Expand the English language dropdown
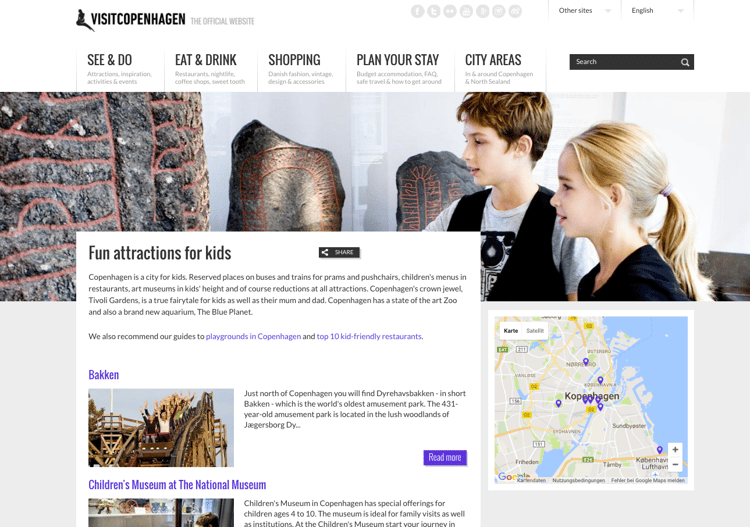Image resolution: width=750 pixels, height=527 pixels. coord(657,11)
